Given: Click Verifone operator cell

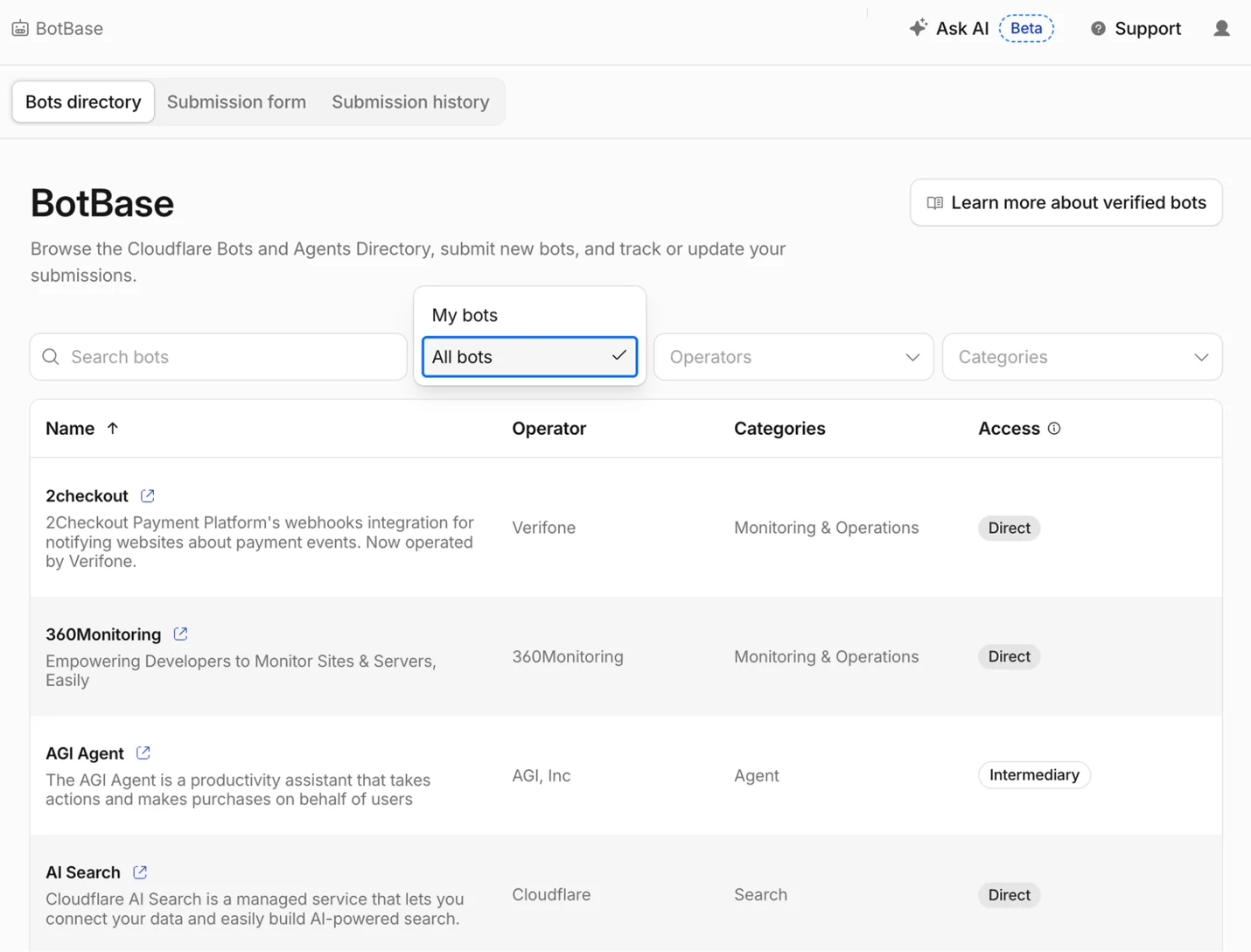Looking at the screenshot, I should tap(544, 528).
